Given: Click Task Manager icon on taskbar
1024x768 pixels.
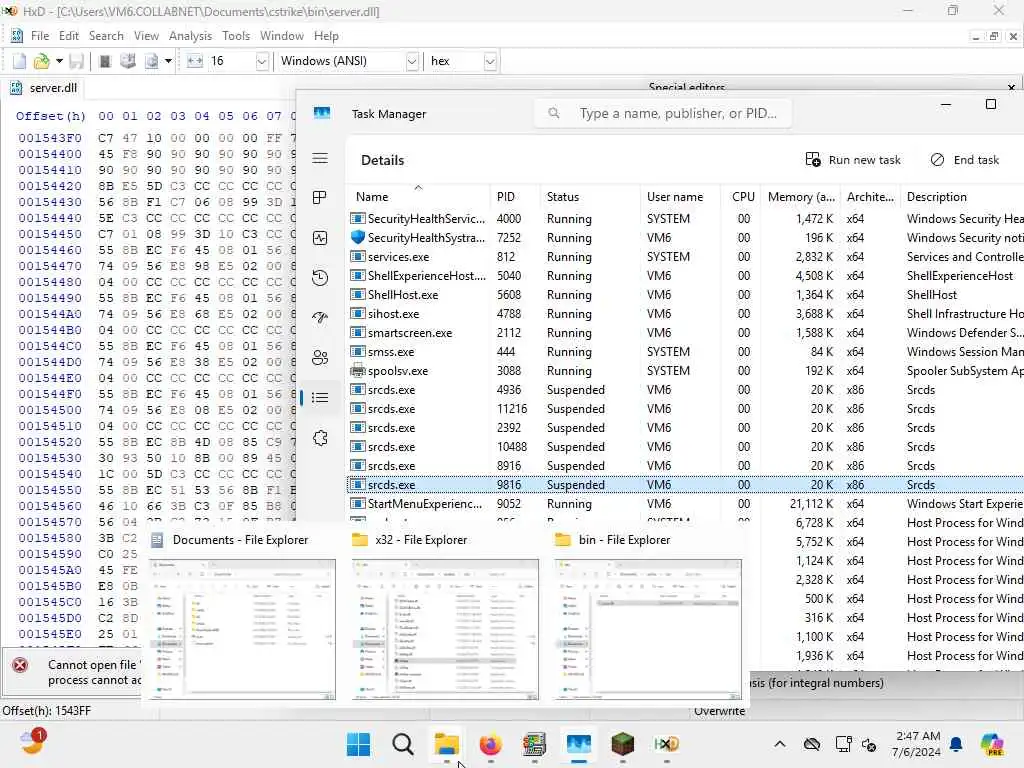Looking at the screenshot, I should click(x=579, y=744).
